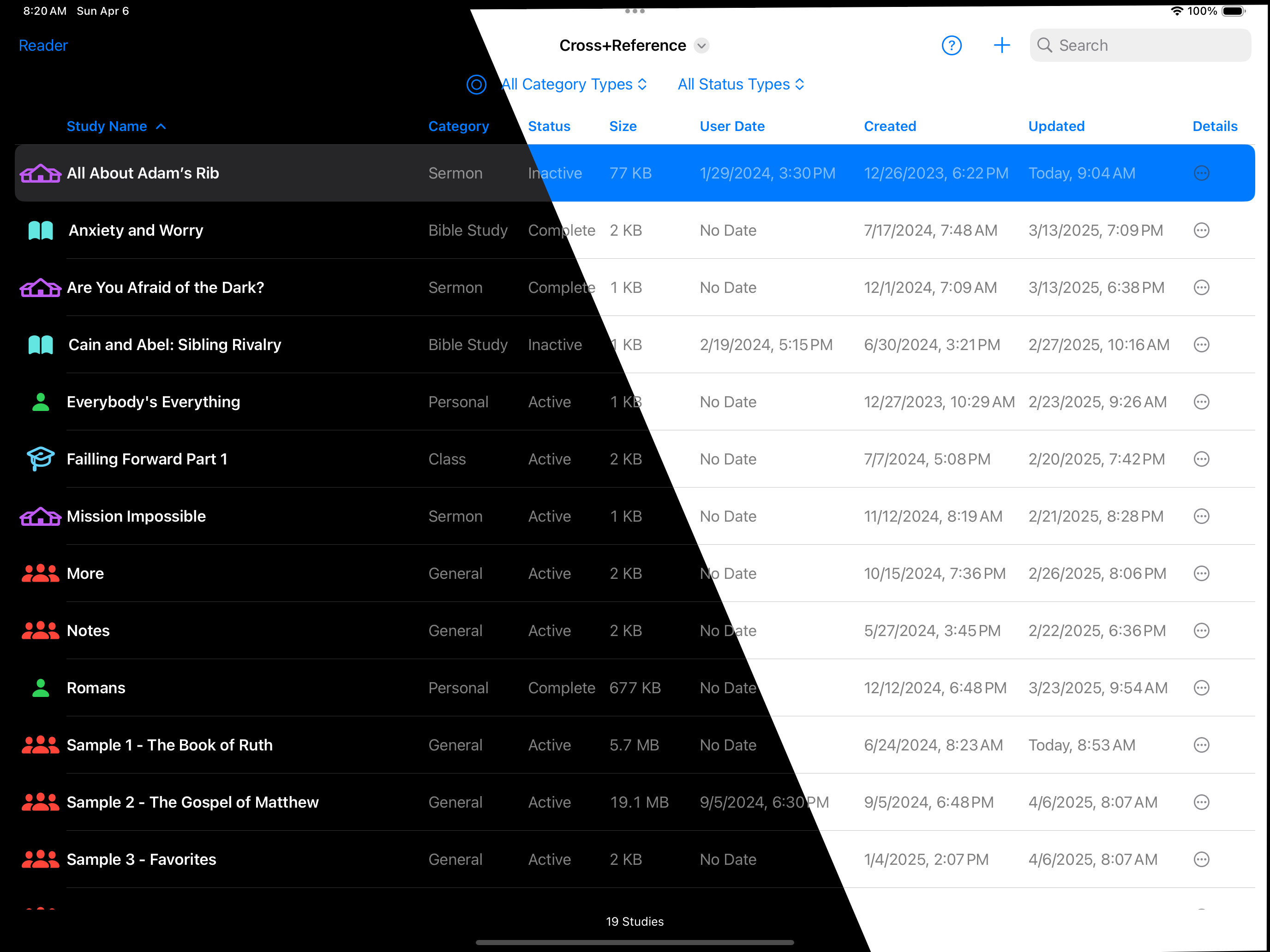Sort by the Status column
This screenshot has height=952, width=1270.
pyautogui.click(x=549, y=126)
